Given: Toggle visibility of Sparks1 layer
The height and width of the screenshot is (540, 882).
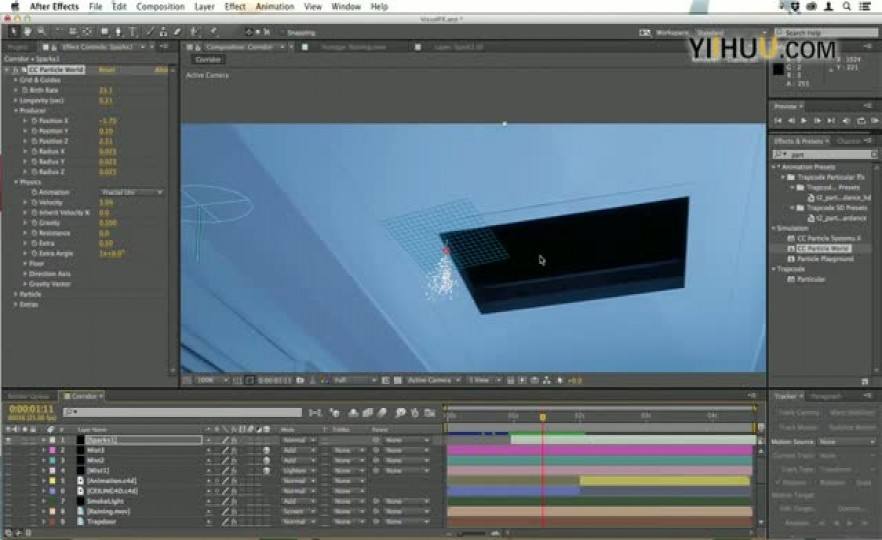Looking at the screenshot, I should click(8, 440).
